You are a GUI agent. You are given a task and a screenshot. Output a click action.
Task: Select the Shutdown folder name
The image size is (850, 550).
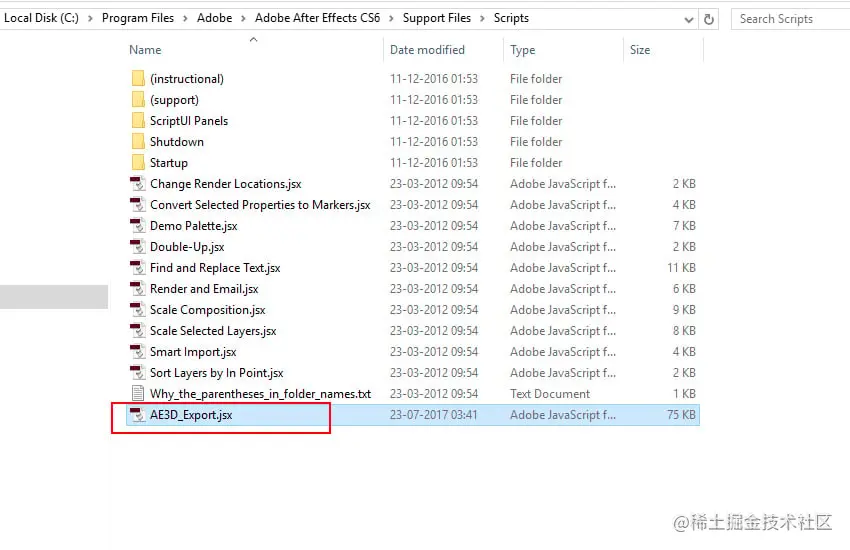click(x=177, y=141)
